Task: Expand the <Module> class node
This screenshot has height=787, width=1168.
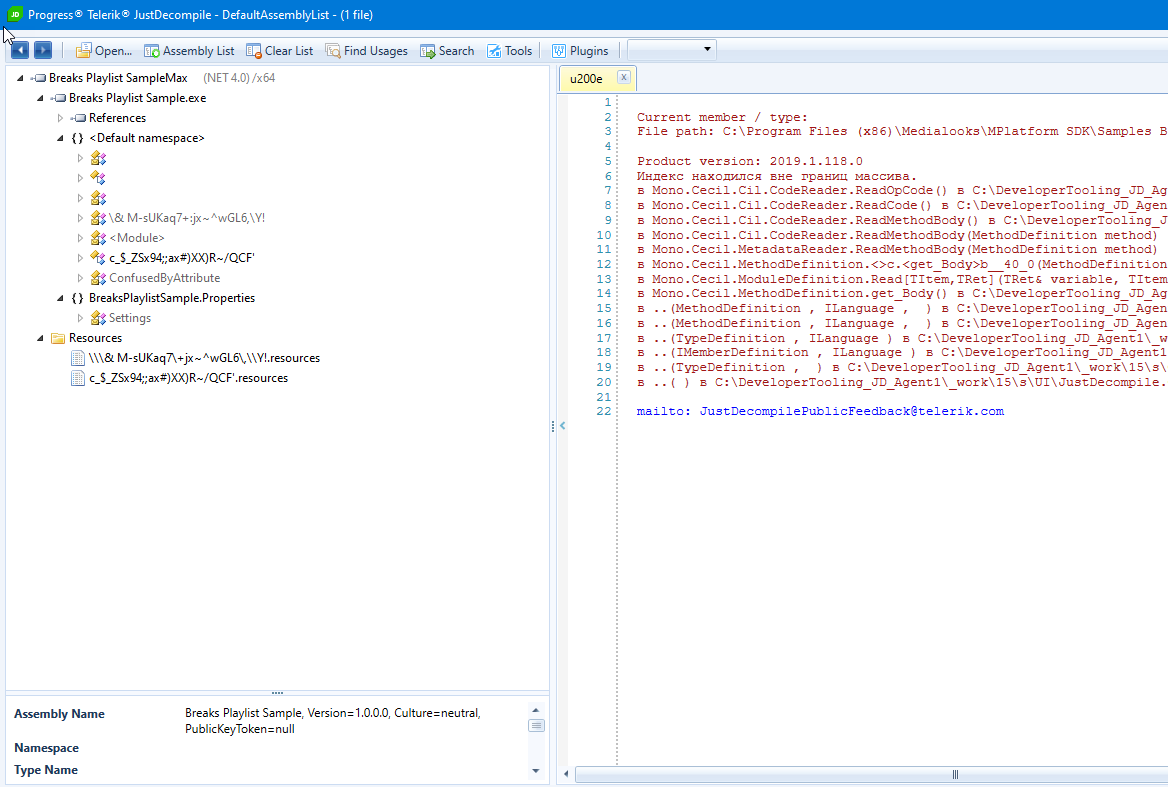Action: pos(80,238)
